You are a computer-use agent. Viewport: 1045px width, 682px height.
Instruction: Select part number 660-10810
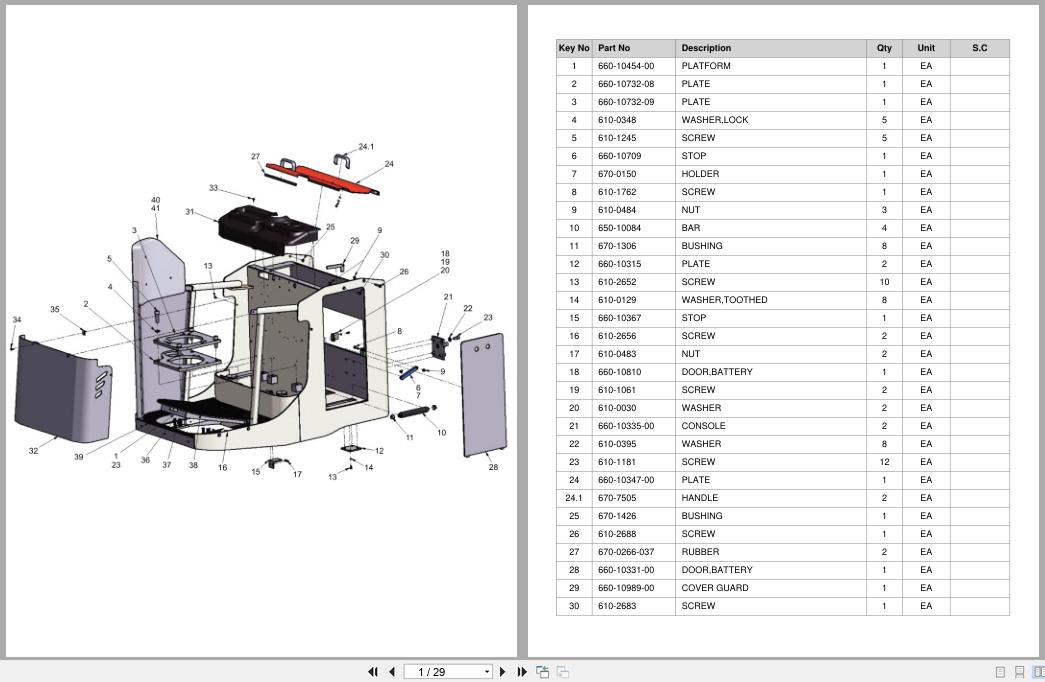click(x=619, y=372)
